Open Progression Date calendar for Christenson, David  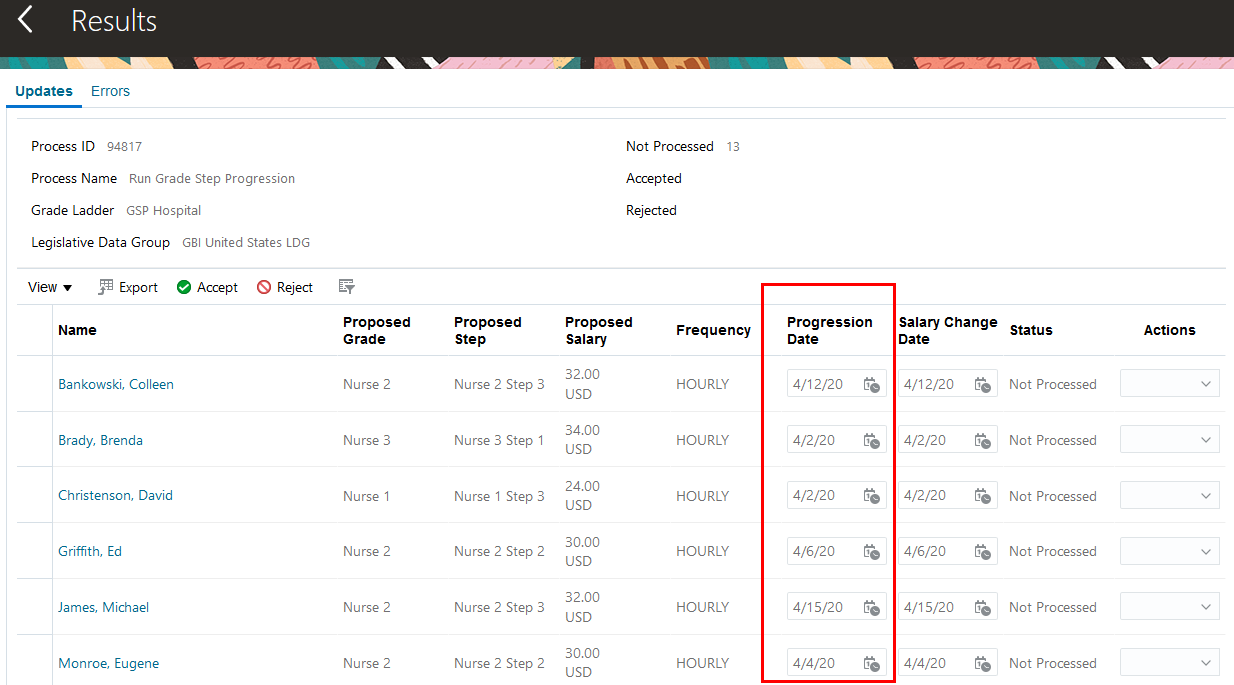point(872,495)
